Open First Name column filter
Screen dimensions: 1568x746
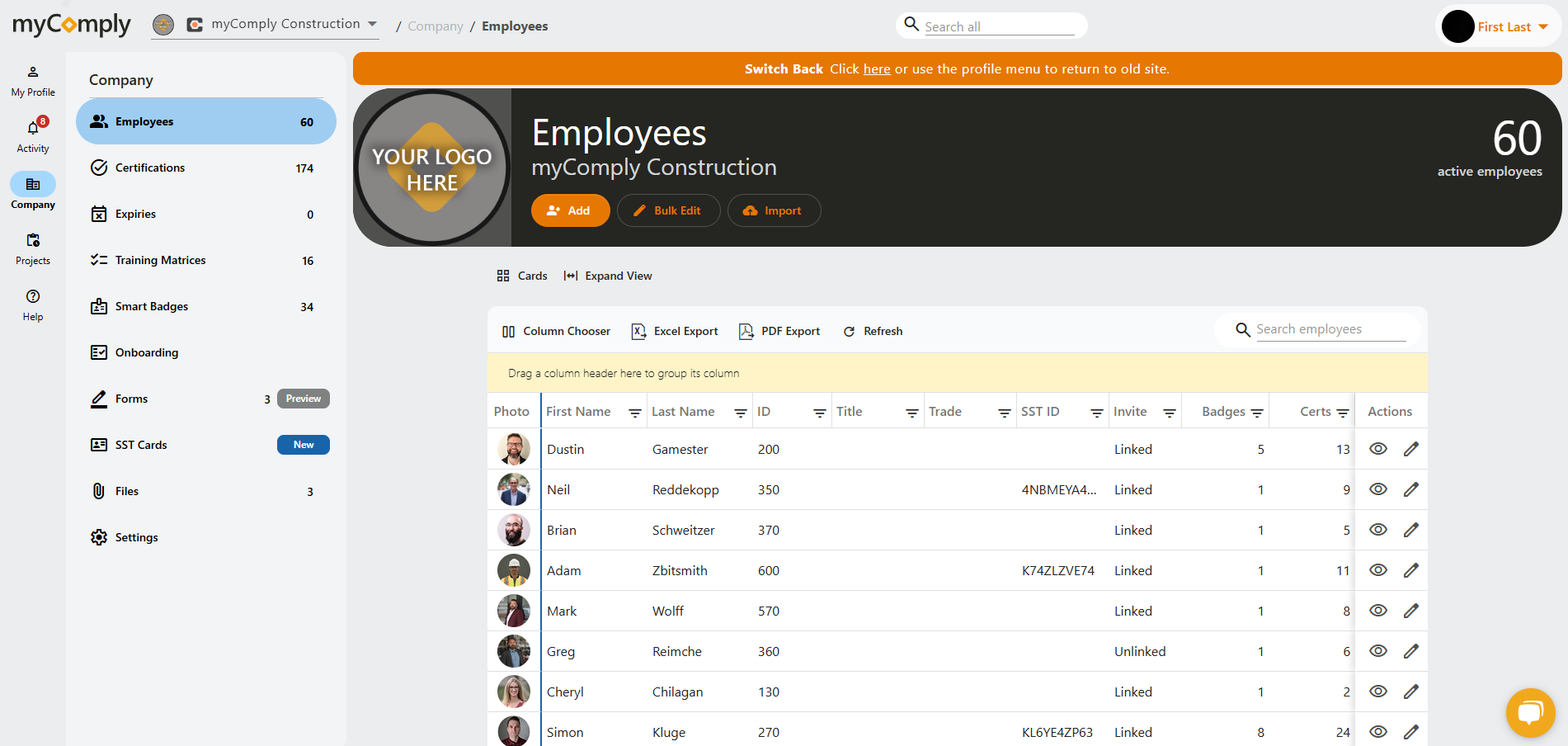pyautogui.click(x=635, y=413)
